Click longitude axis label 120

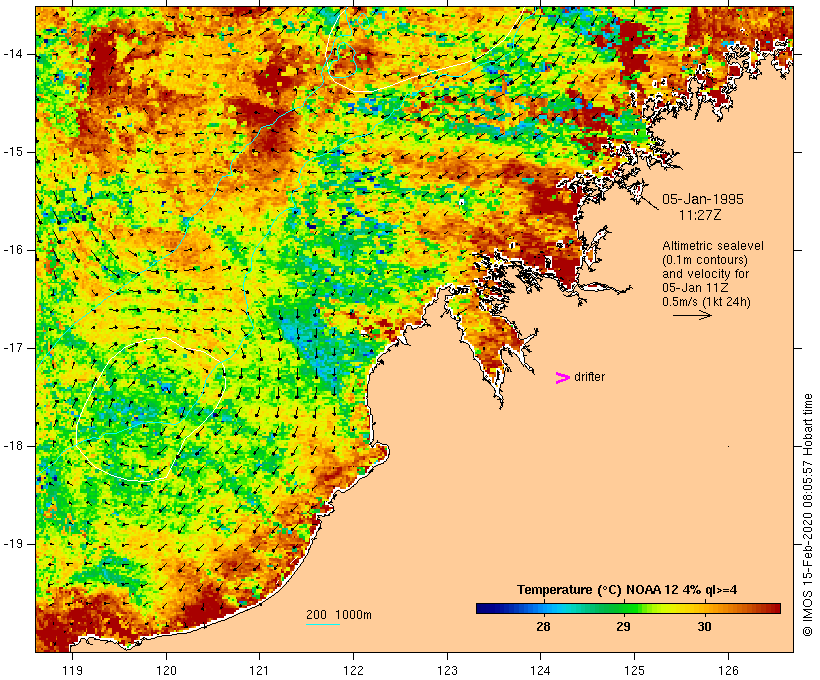pyautogui.click(x=166, y=670)
